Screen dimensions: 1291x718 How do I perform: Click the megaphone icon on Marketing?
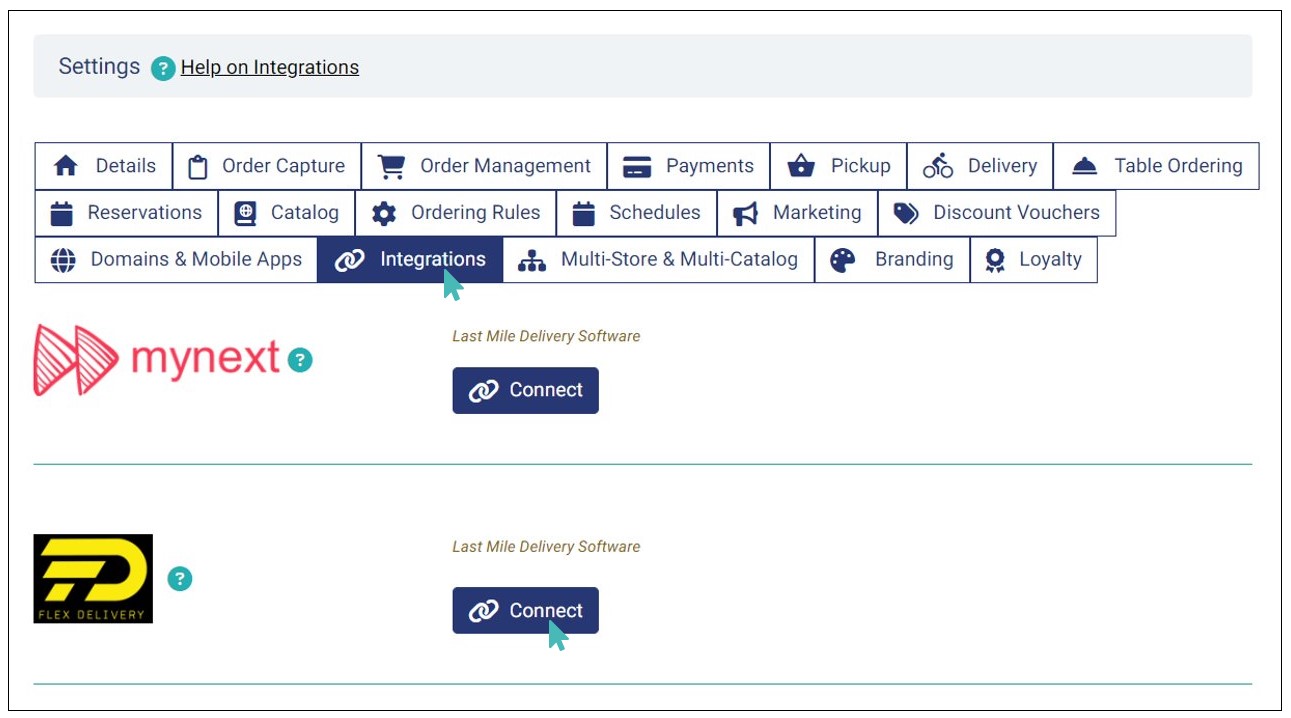click(746, 213)
